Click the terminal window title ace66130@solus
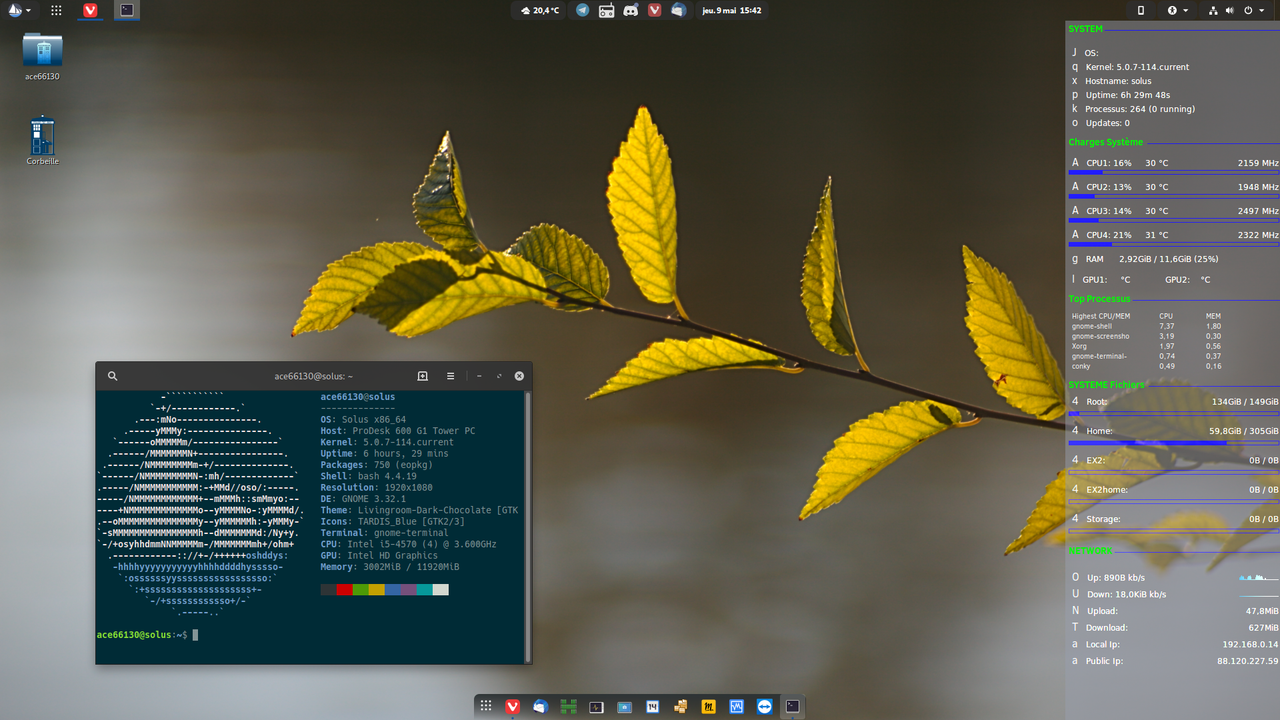This screenshot has width=1280, height=720. pyautogui.click(x=313, y=376)
